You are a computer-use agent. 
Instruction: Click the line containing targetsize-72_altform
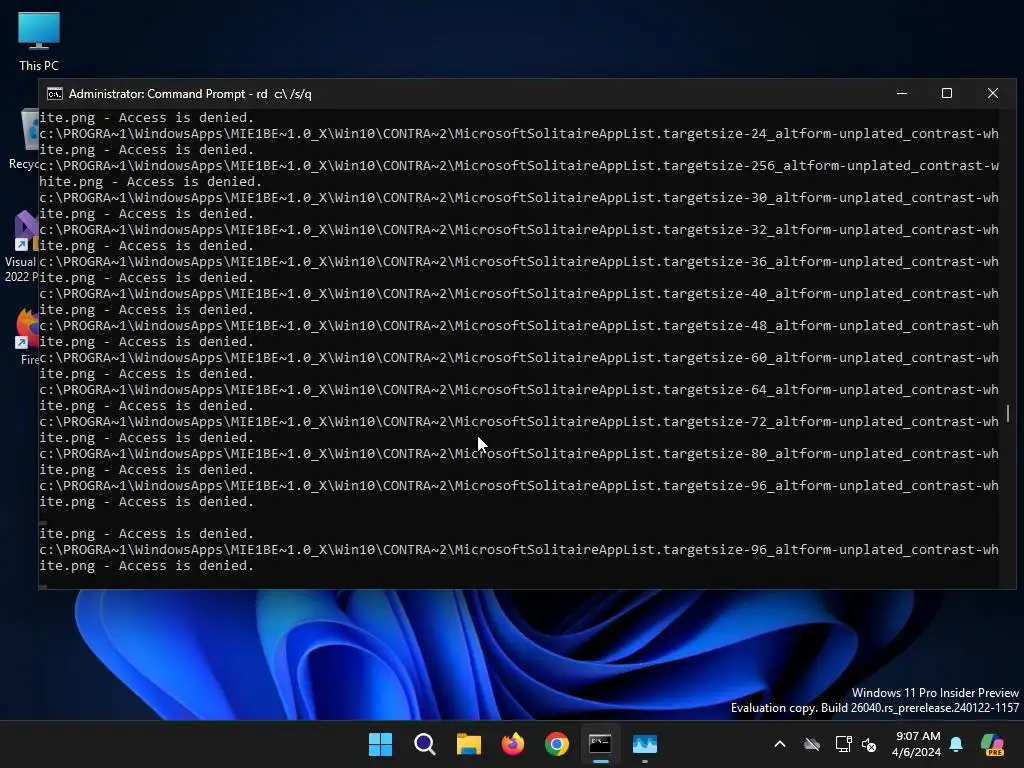(519, 421)
